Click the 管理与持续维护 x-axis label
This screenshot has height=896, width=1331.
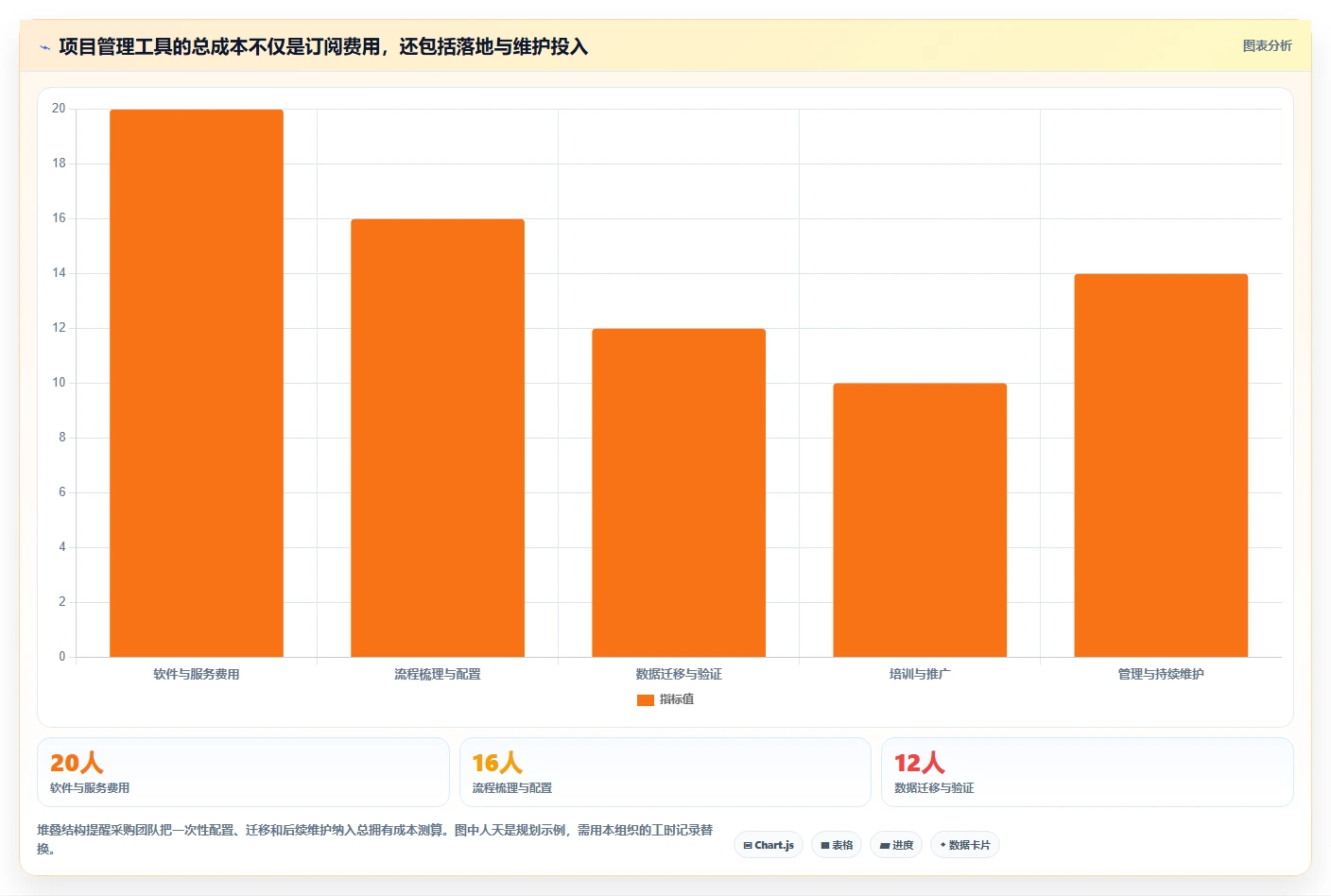click(1161, 674)
